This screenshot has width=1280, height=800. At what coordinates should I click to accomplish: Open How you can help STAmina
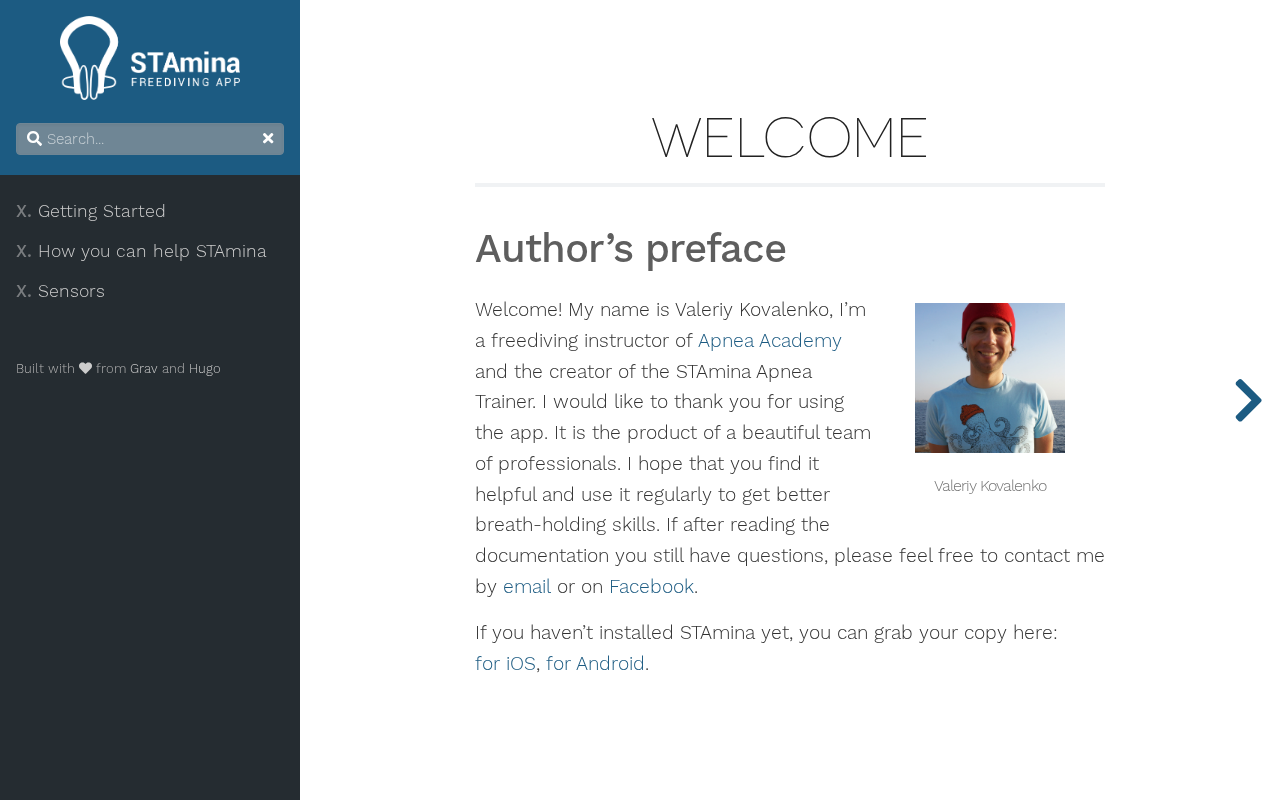click(152, 251)
